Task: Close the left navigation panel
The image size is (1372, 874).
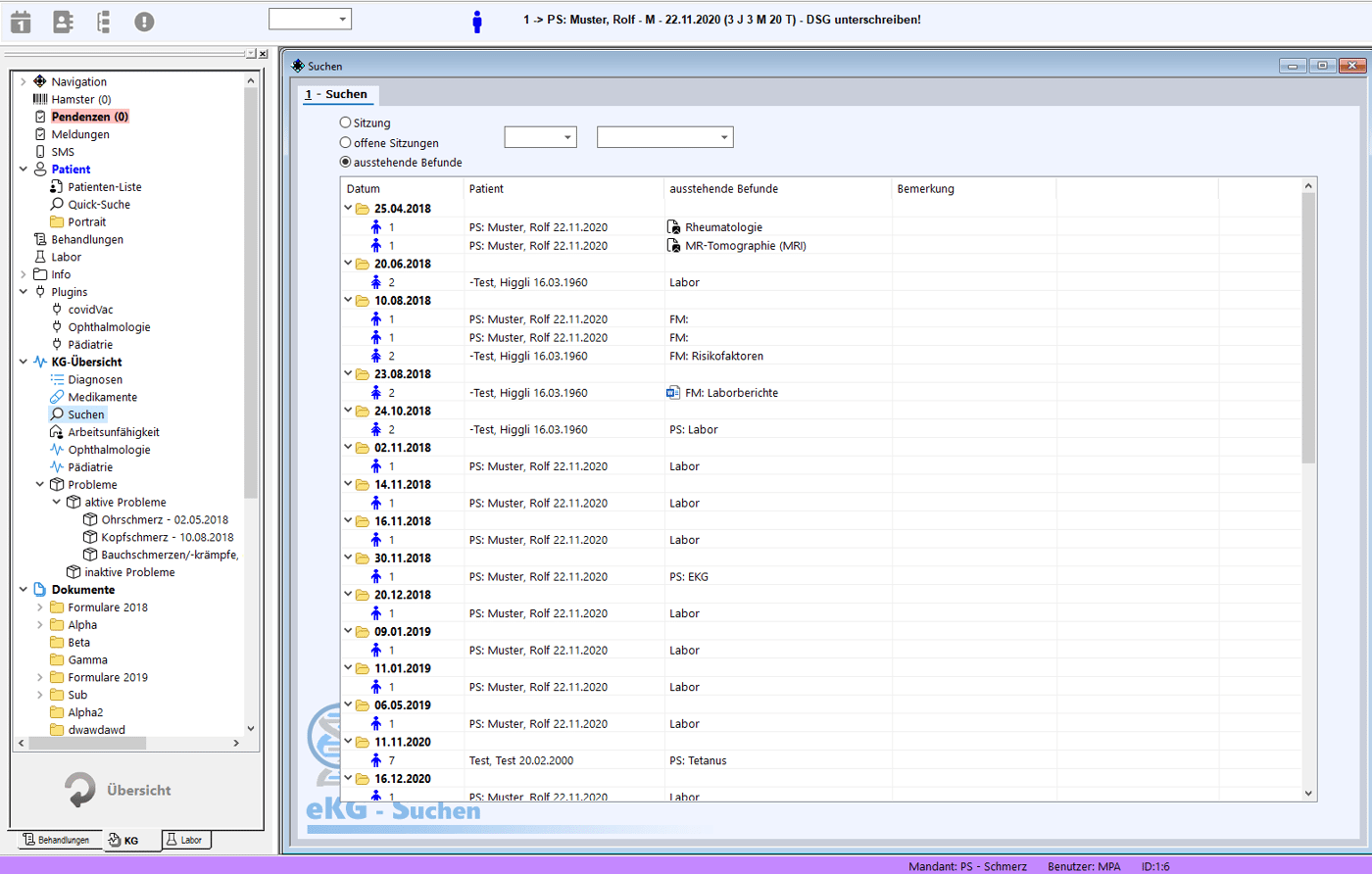Action: pyautogui.click(x=263, y=54)
